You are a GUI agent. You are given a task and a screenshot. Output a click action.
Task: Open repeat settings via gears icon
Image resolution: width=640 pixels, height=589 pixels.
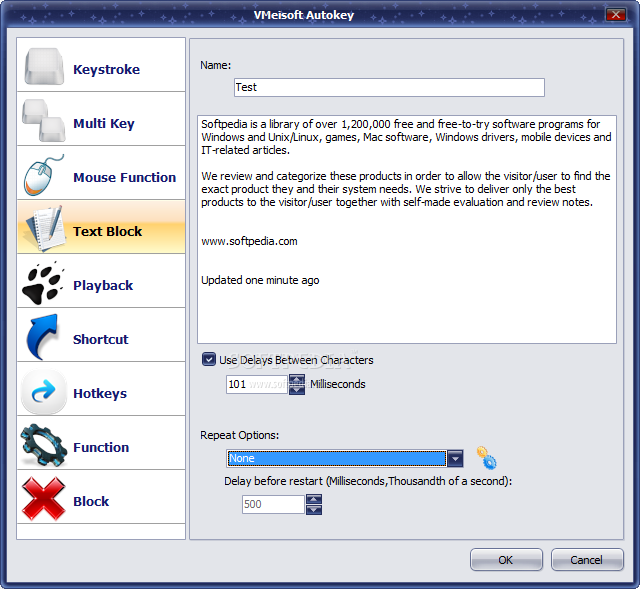487,458
